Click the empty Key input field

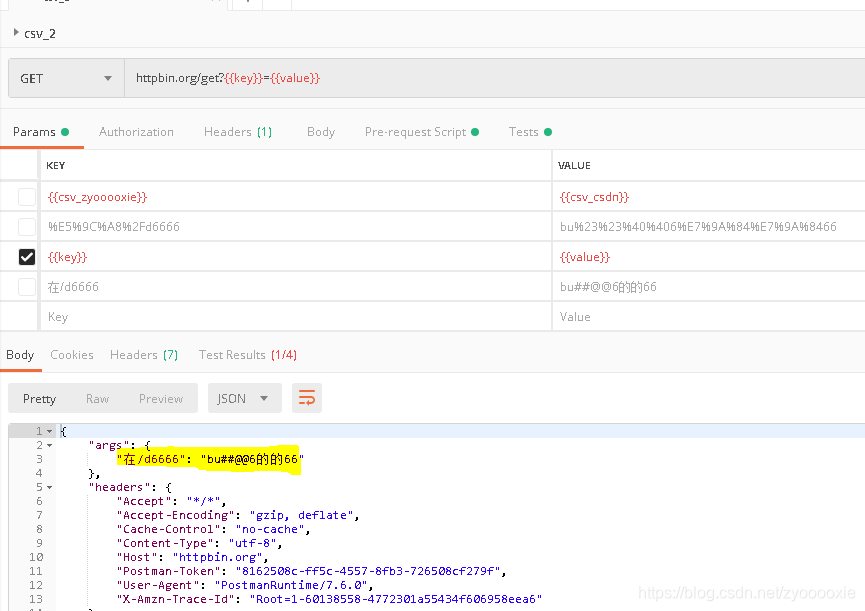[x=296, y=317]
